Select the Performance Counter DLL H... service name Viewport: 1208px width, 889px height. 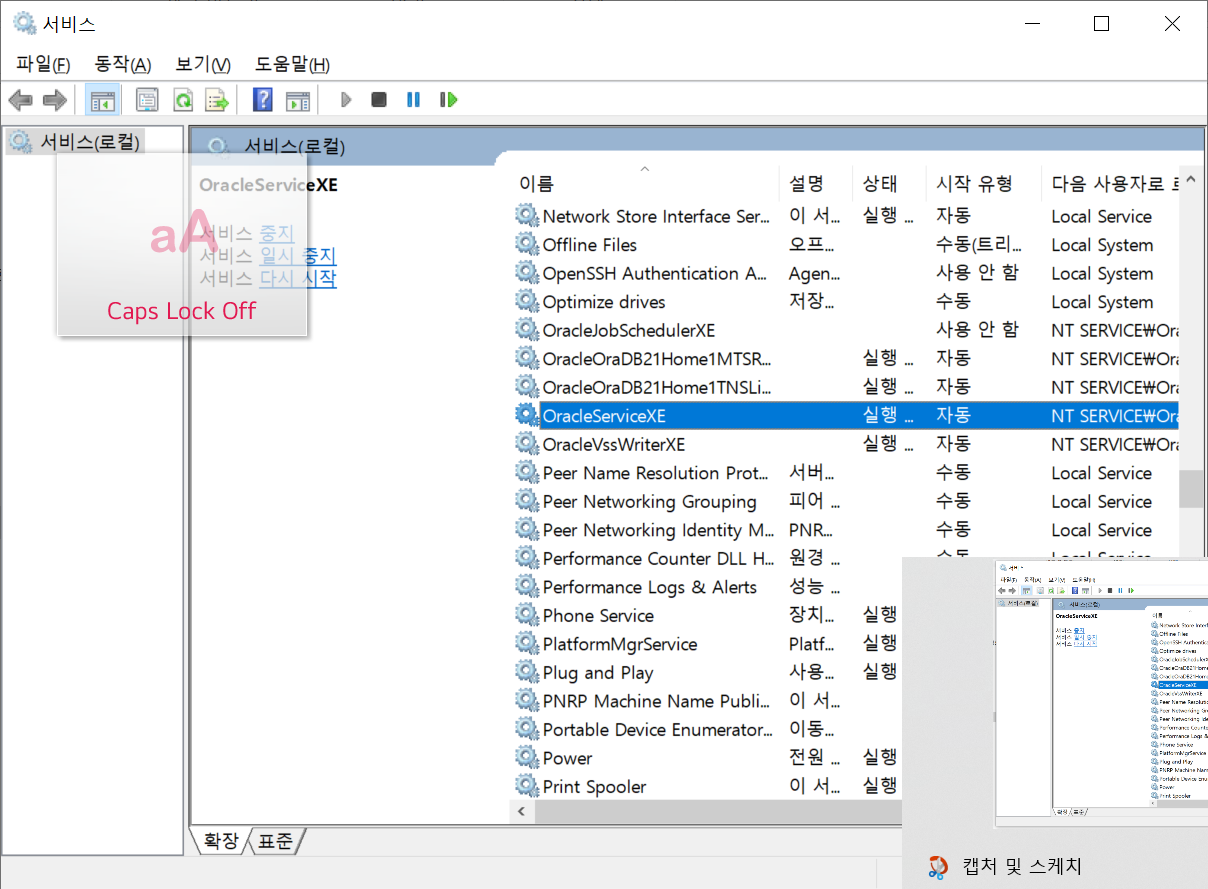pos(658,558)
